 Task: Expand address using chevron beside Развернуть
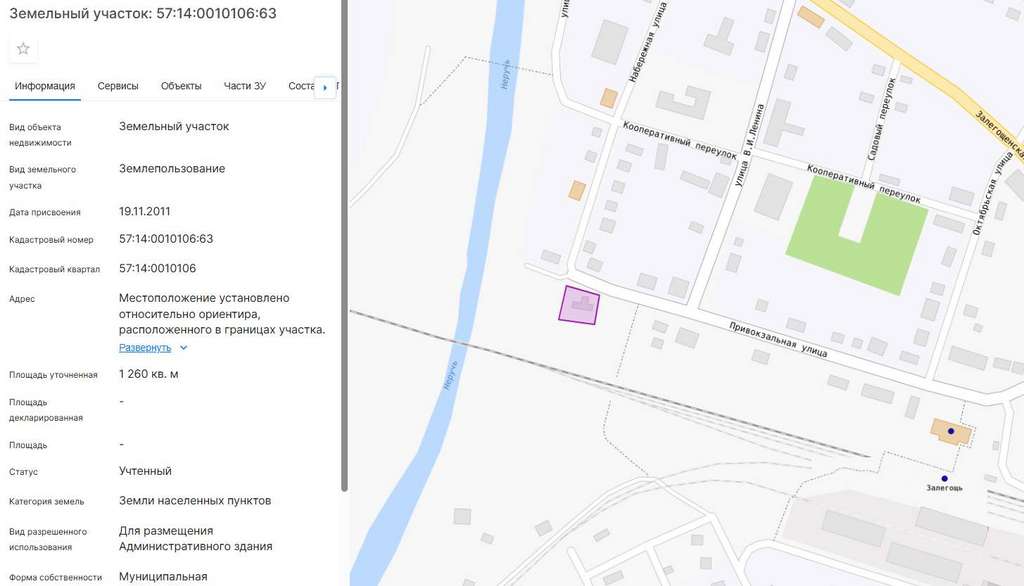pyautogui.click(x=183, y=348)
